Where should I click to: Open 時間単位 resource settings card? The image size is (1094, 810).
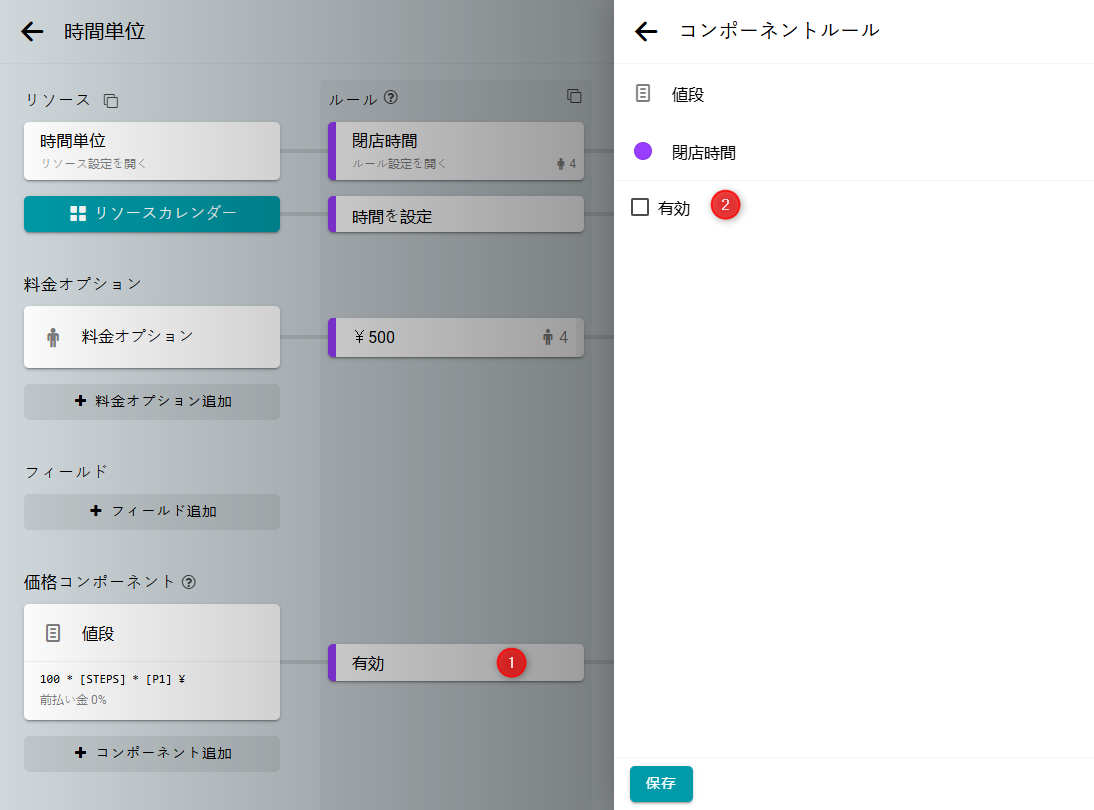[x=152, y=150]
